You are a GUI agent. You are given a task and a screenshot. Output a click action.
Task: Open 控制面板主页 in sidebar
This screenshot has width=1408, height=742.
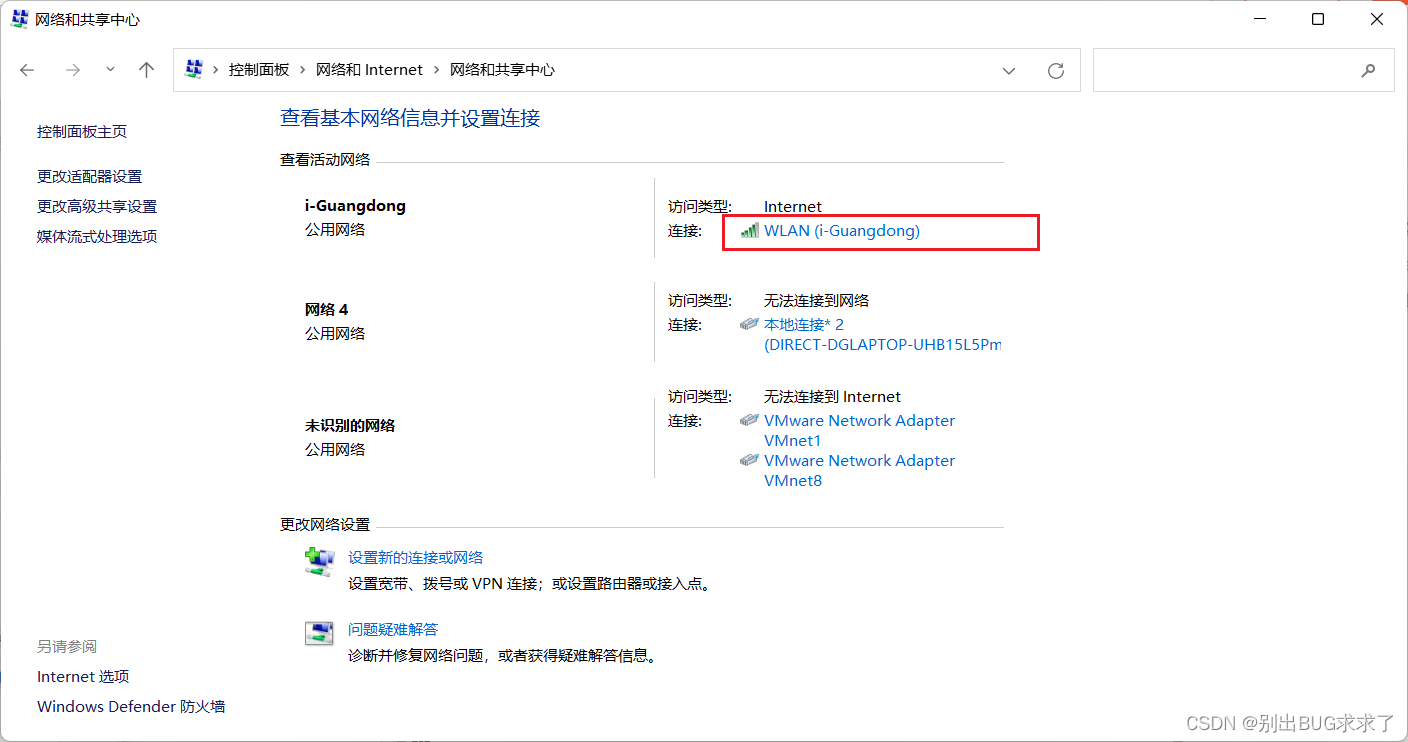point(82,132)
